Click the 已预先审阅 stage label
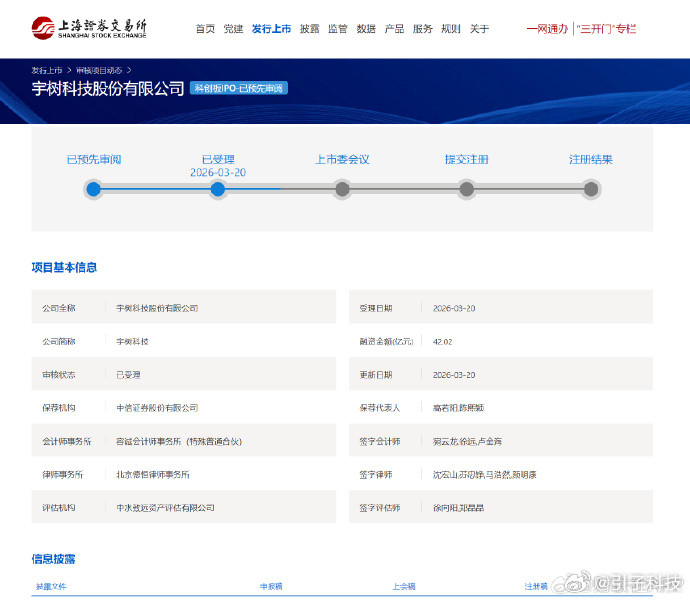690x601 pixels. [x=94, y=159]
